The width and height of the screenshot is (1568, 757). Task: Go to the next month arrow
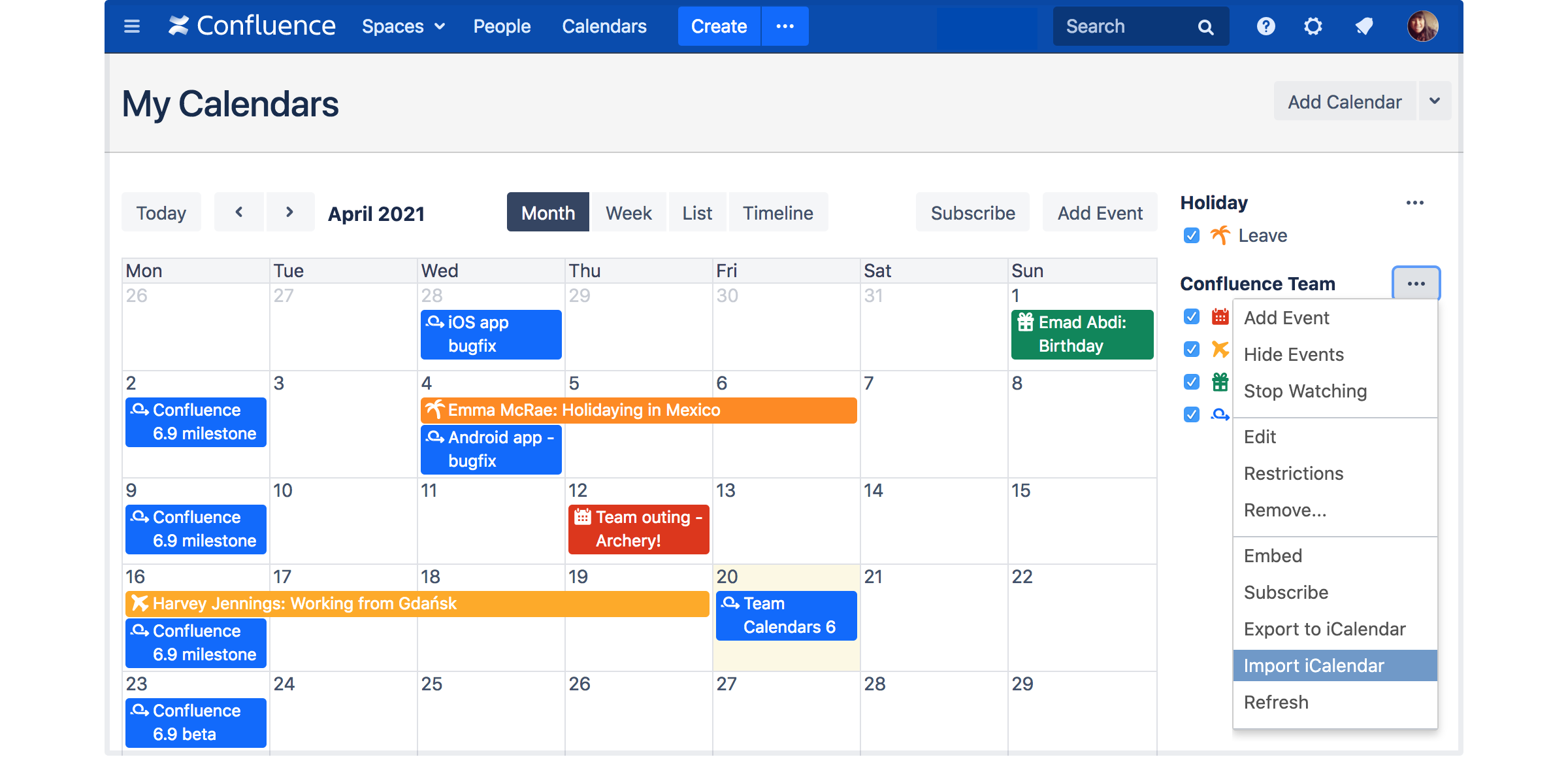tap(289, 212)
